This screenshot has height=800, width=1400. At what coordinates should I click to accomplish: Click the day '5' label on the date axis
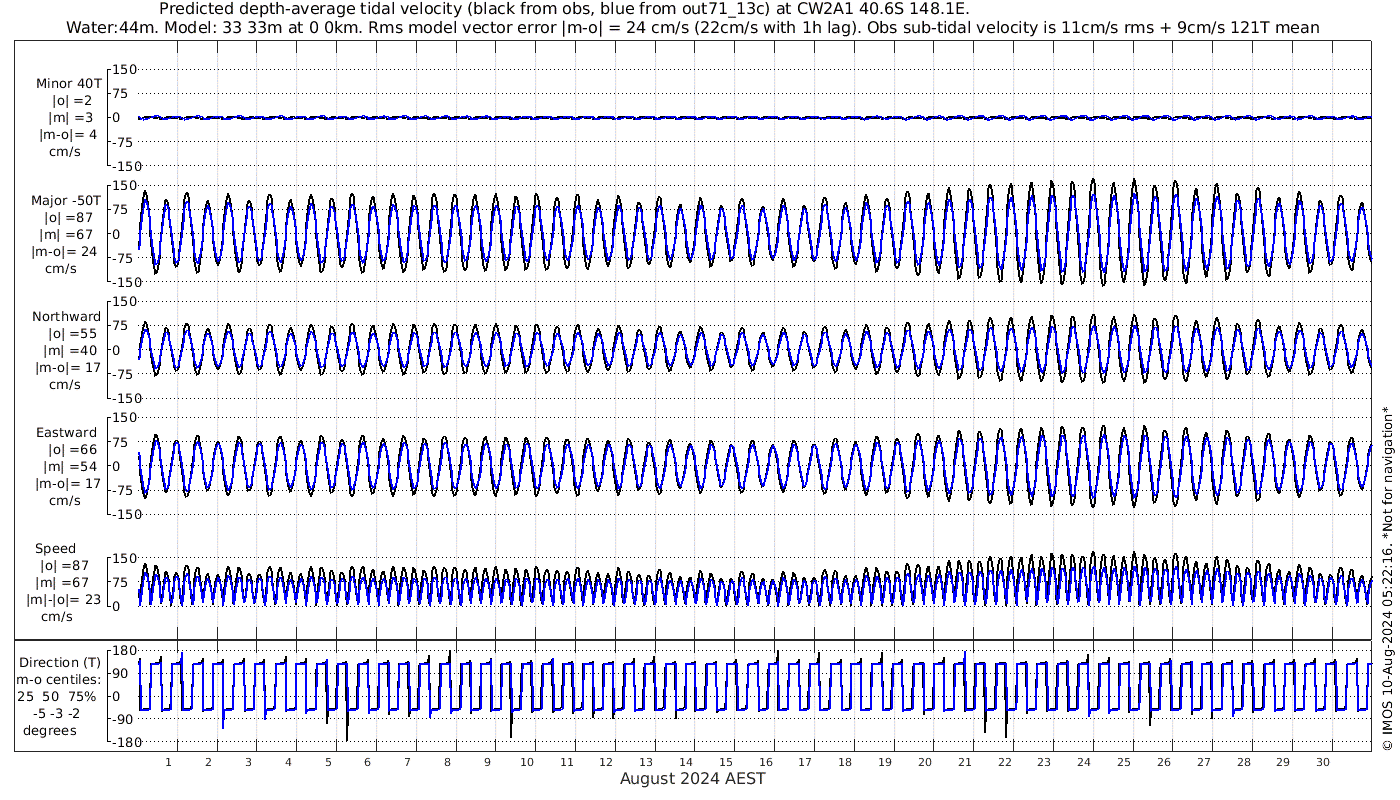pos(328,762)
